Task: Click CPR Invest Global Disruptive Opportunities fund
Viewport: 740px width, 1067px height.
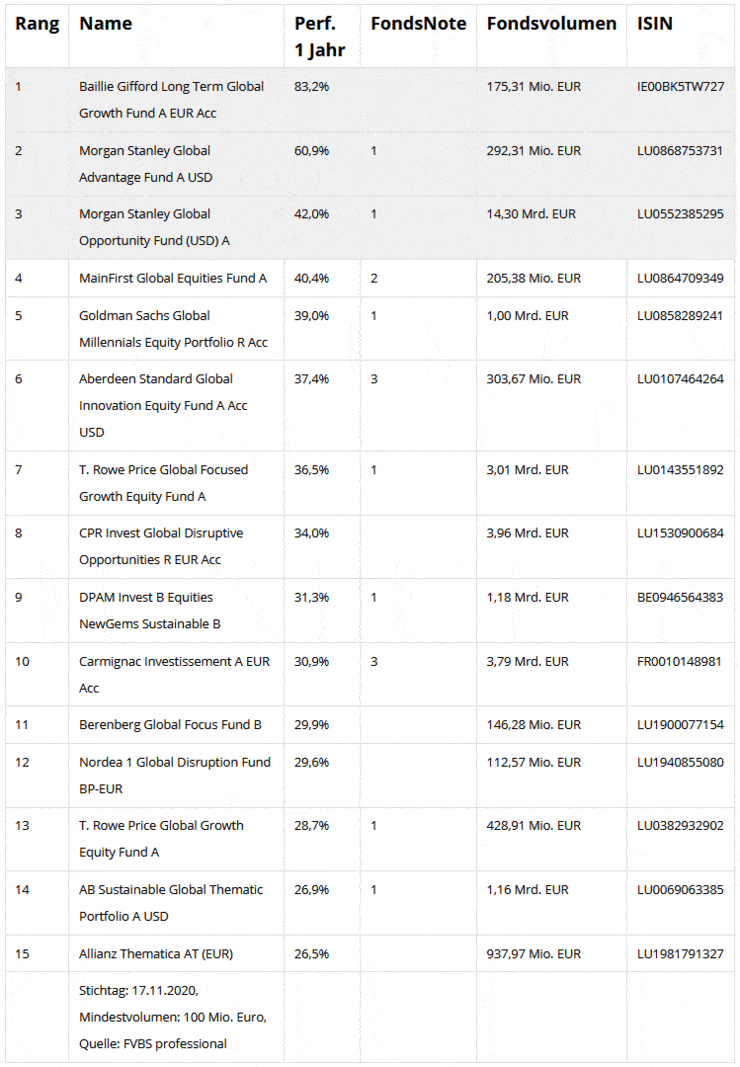Action: point(161,546)
